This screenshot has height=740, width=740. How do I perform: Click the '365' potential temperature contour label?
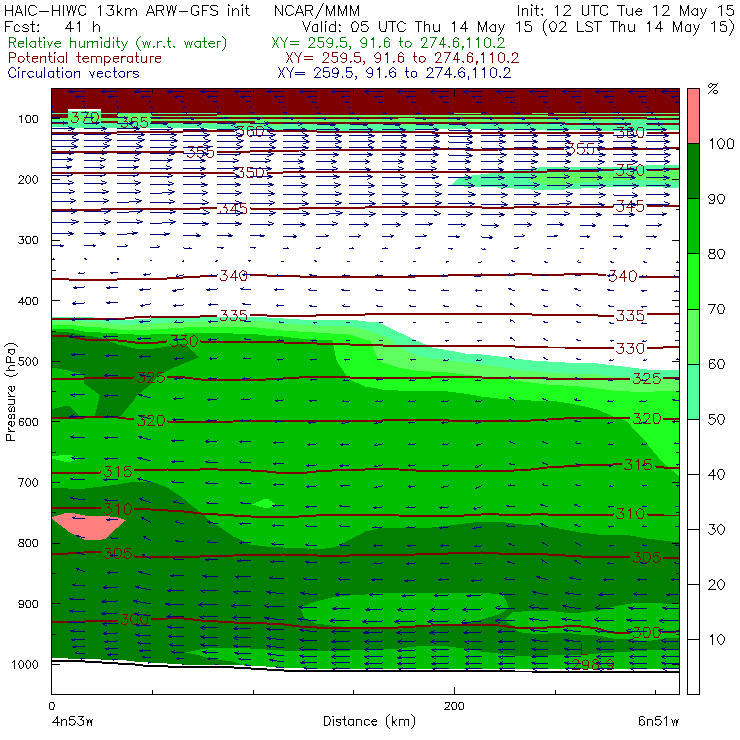pyautogui.click(x=135, y=123)
